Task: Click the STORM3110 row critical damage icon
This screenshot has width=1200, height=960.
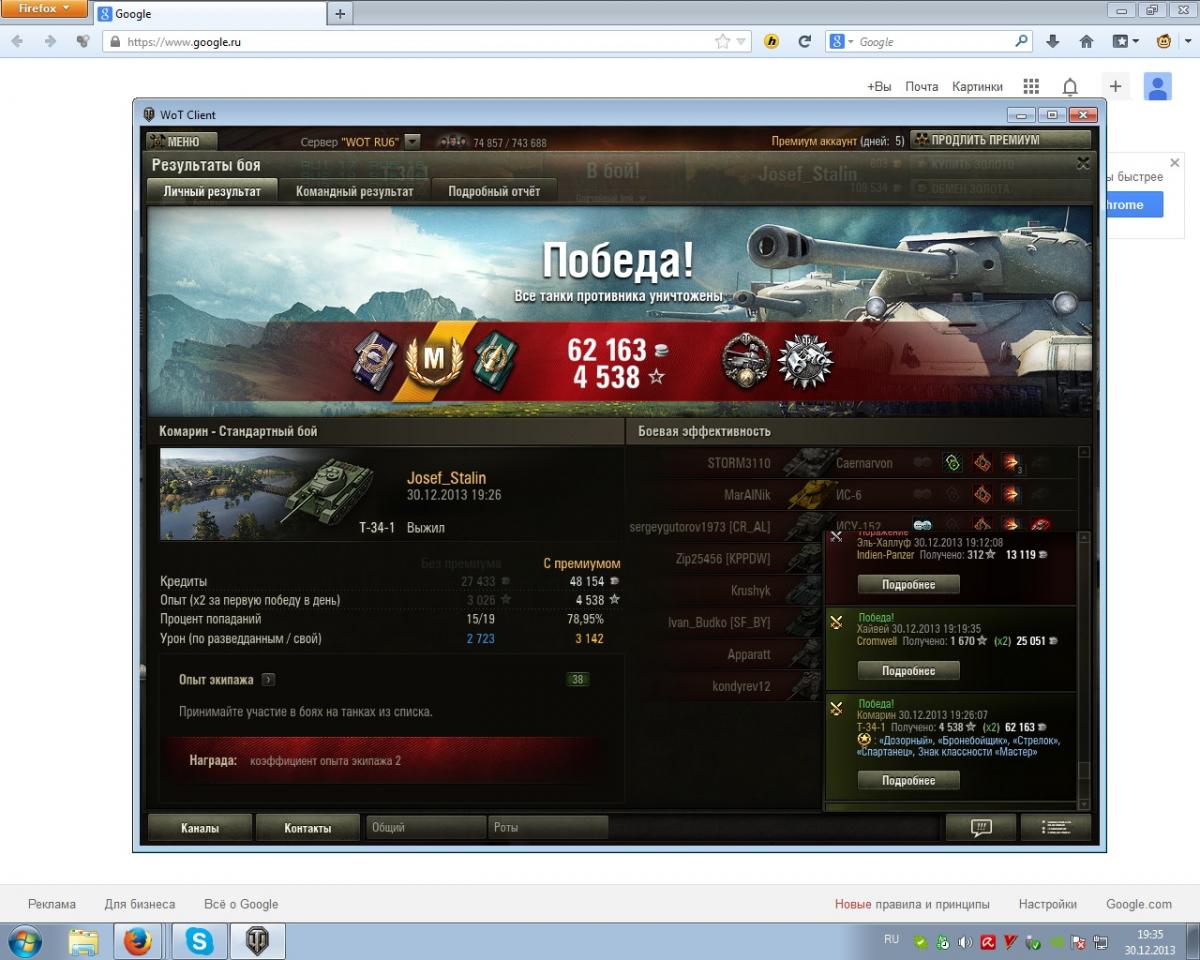Action: pyautogui.click(x=983, y=463)
